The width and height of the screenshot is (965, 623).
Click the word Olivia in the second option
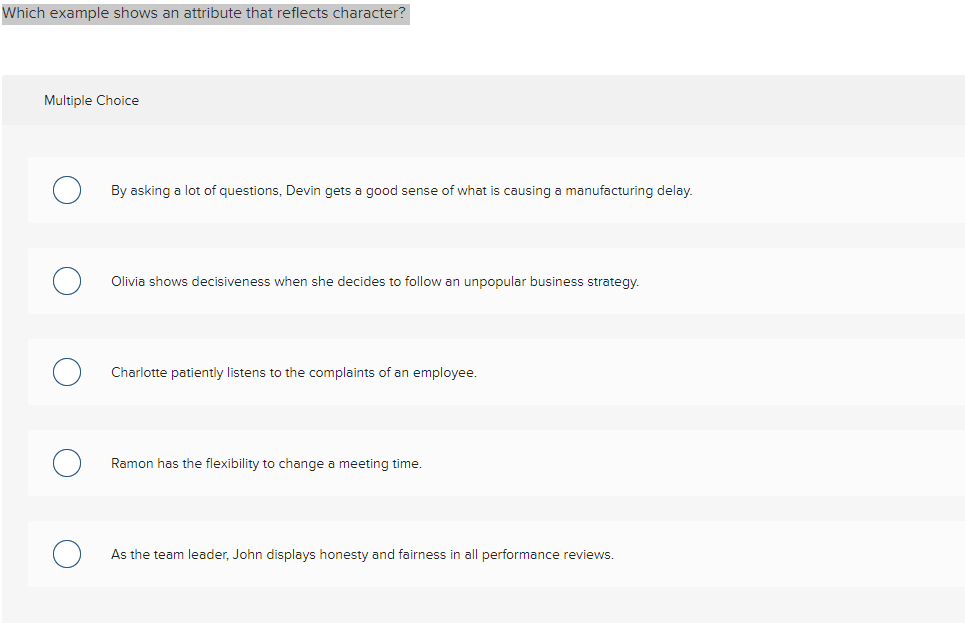128,281
